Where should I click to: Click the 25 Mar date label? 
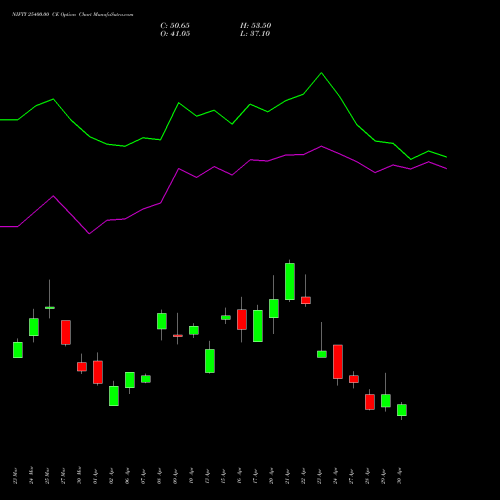click(47, 476)
